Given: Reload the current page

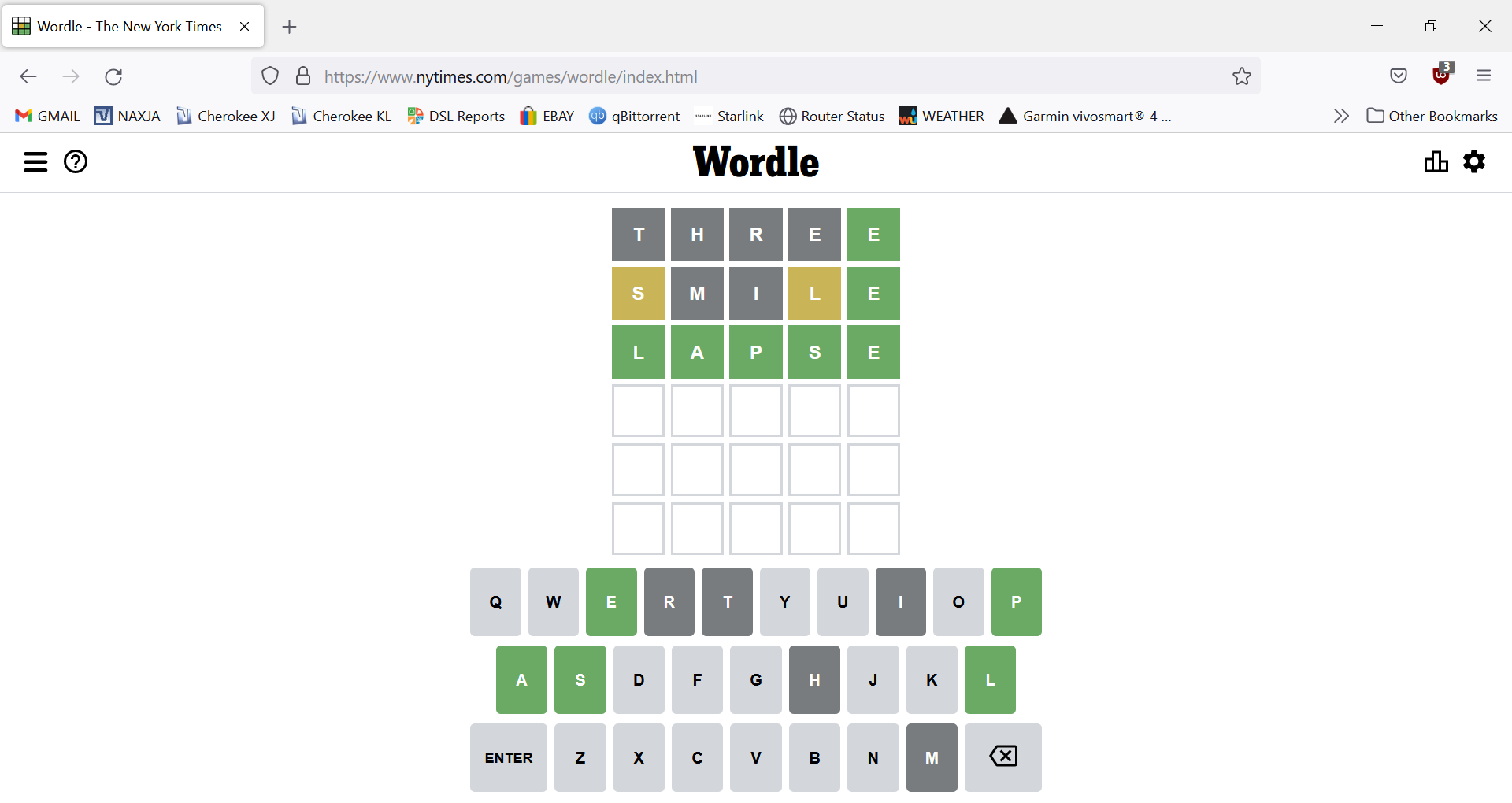Looking at the screenshot, I should coord(113,76).
